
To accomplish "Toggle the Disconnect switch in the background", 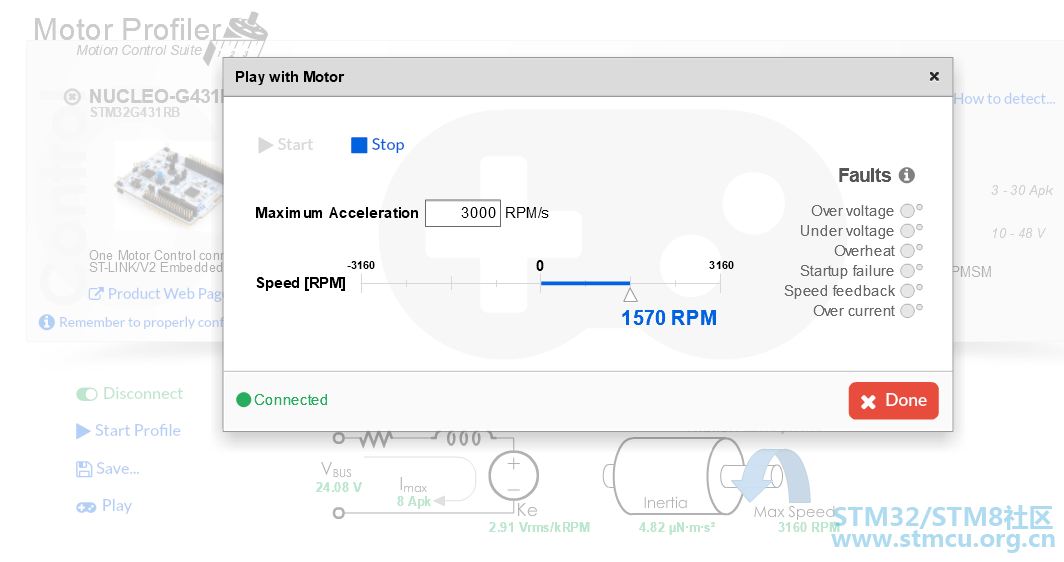I will (87, 394).
